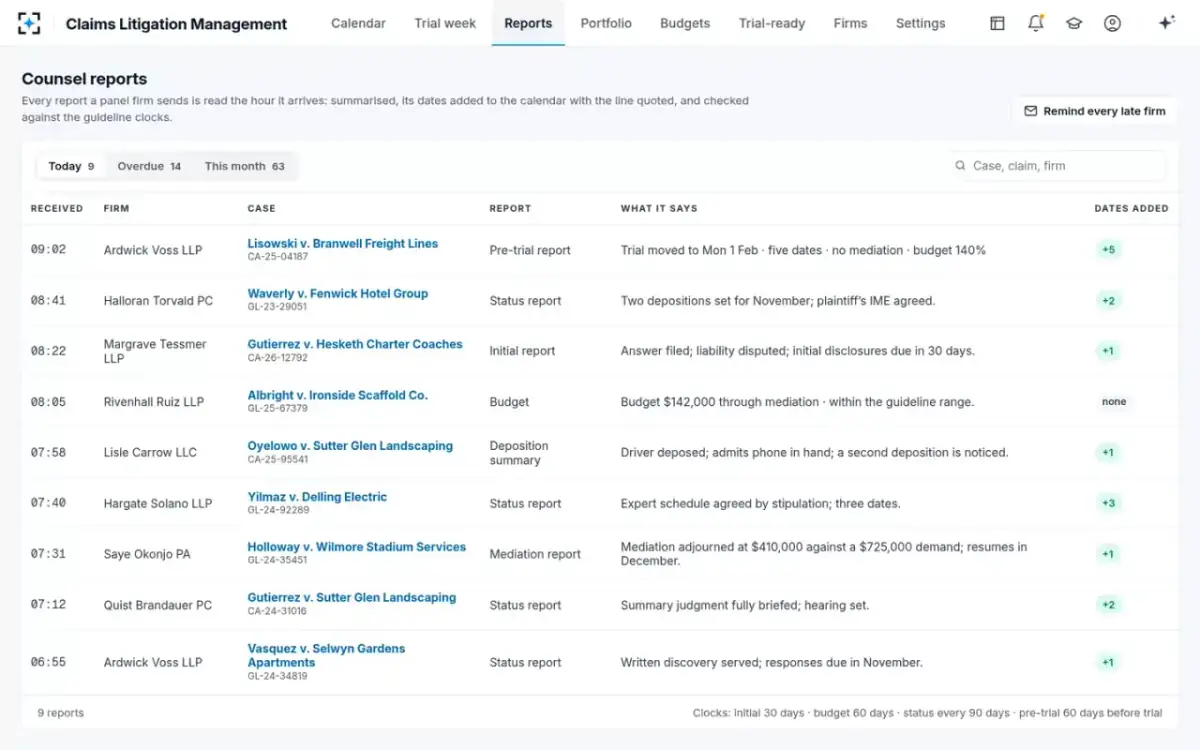Select the Reports tab
The height and width of the screenshot is (750, 1200).
point(528,23)
